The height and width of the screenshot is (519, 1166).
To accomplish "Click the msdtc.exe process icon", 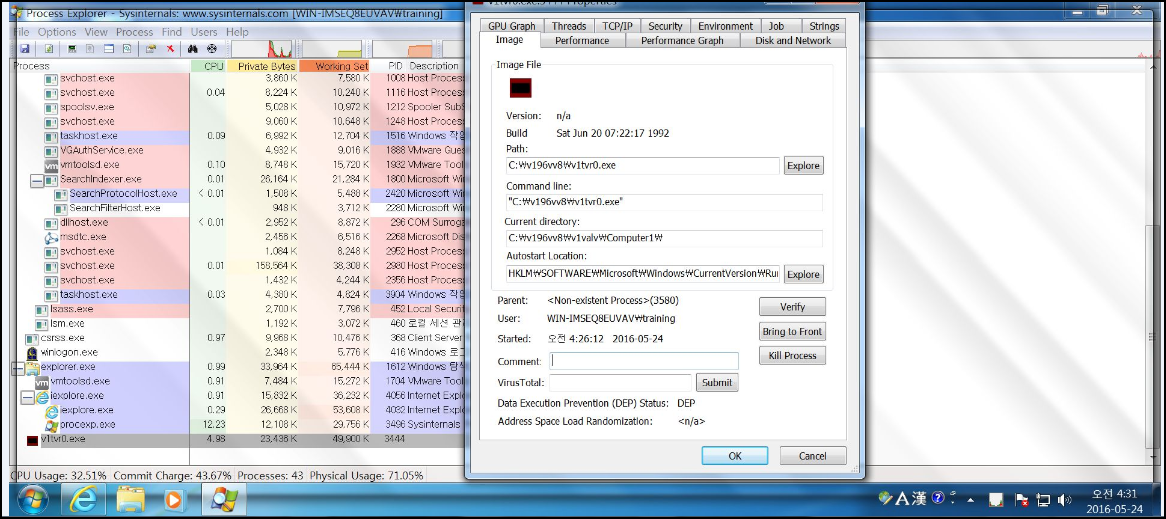I will (51, 237).
